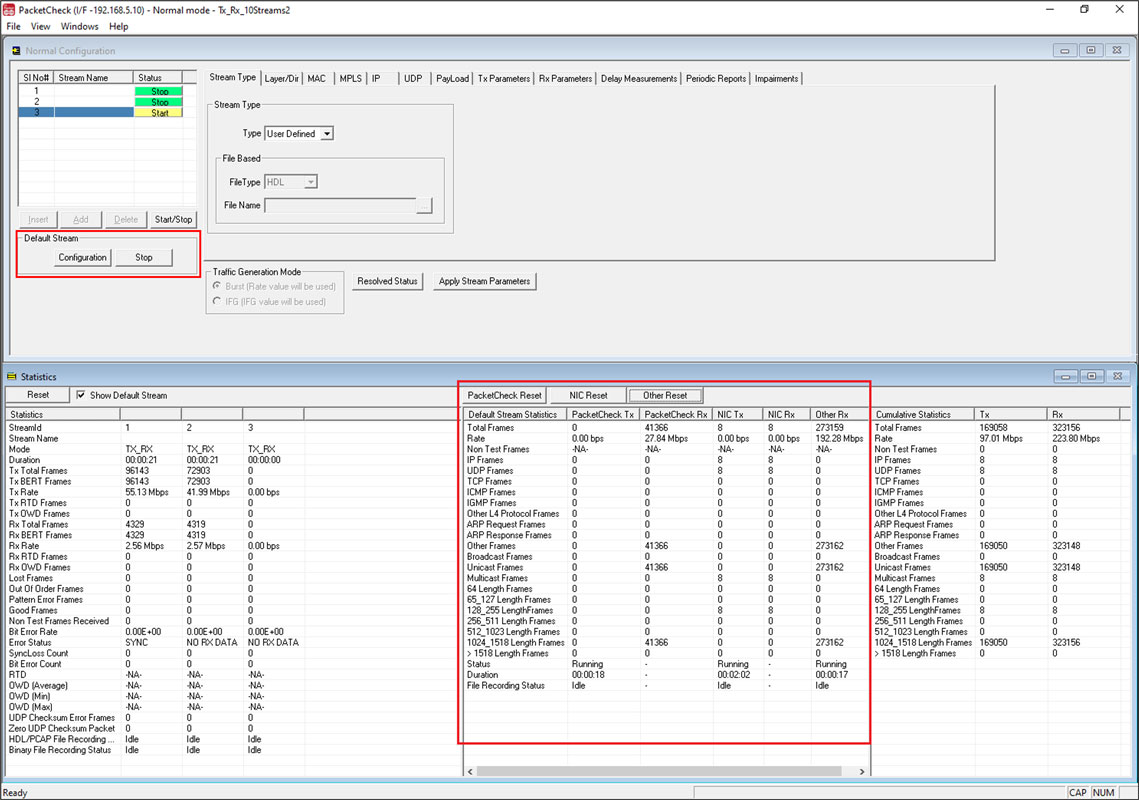Open the File menu
The image size is (1139, 800).
point(13,27)
